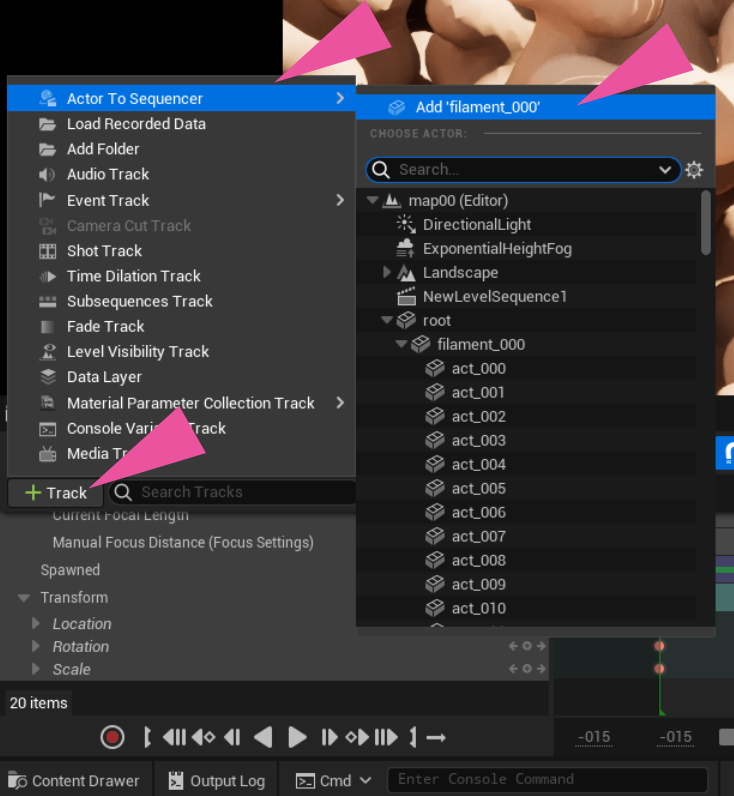Screen dimensions: 734x796
Task: Expand the Rotation property track
Action: (x=37, y=647)
